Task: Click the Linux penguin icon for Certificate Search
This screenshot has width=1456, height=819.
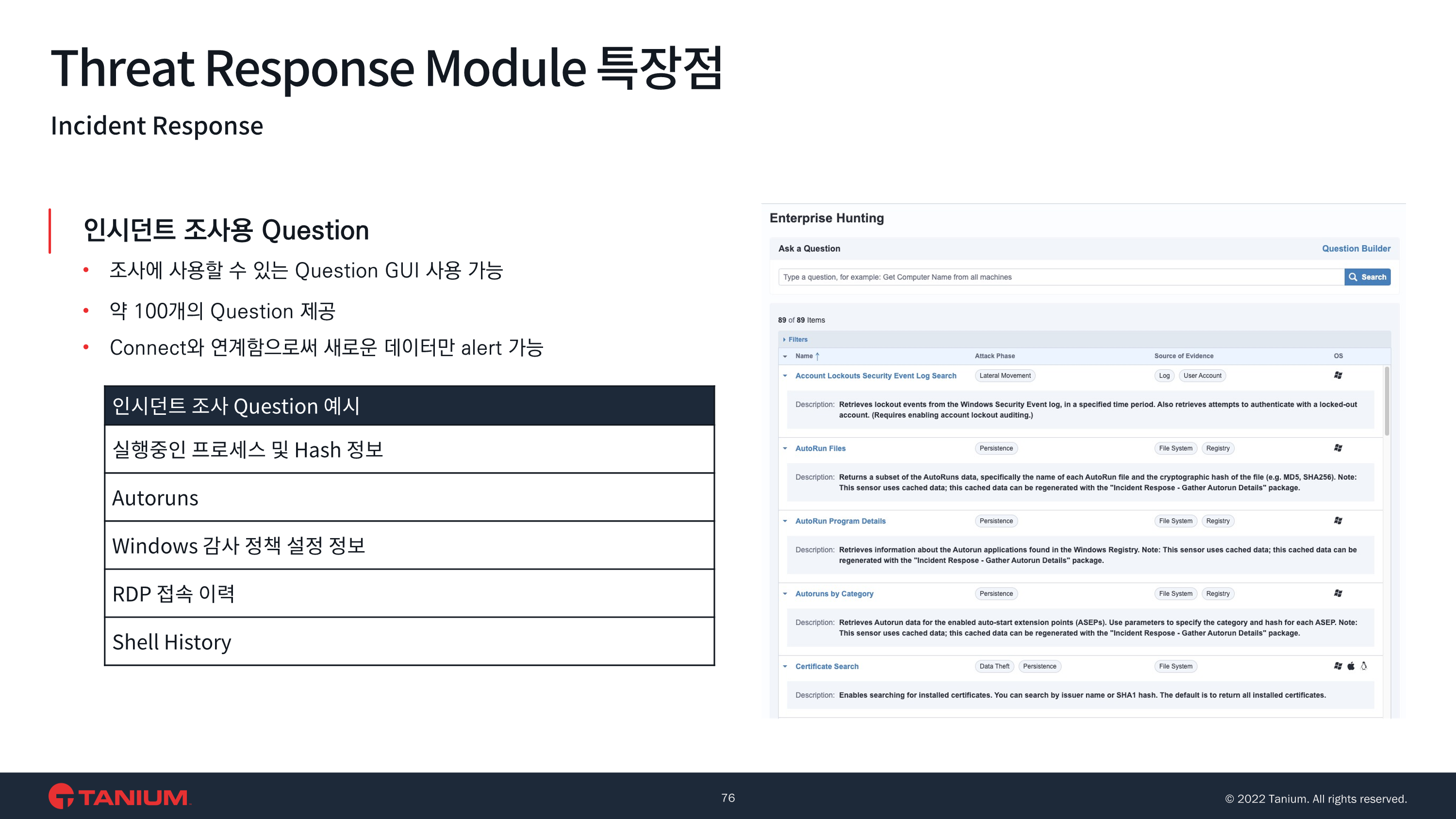Action: tap(1364, 666)
